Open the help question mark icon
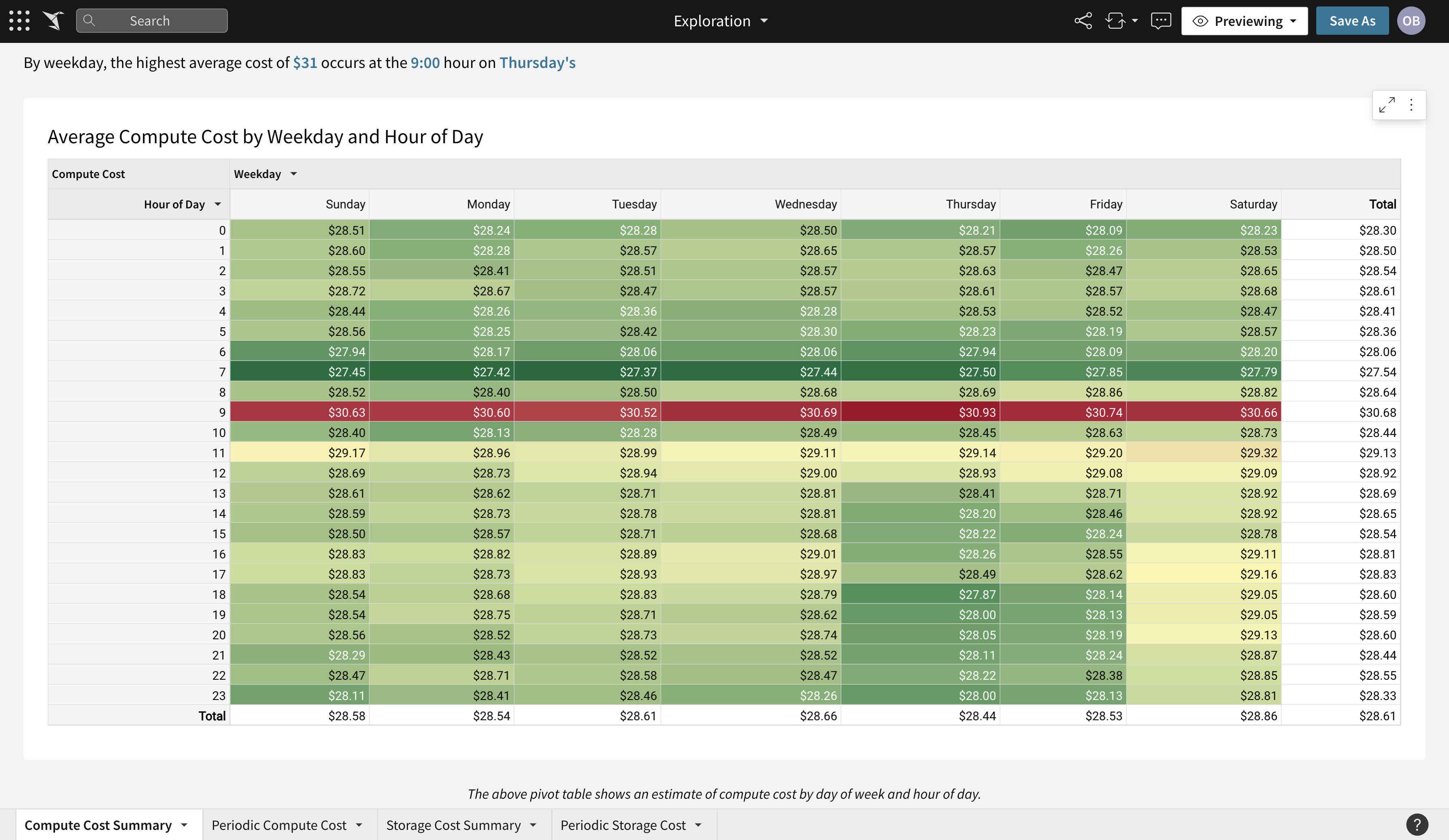The width and height of the screenshot is (1449, 840). 1417,825
